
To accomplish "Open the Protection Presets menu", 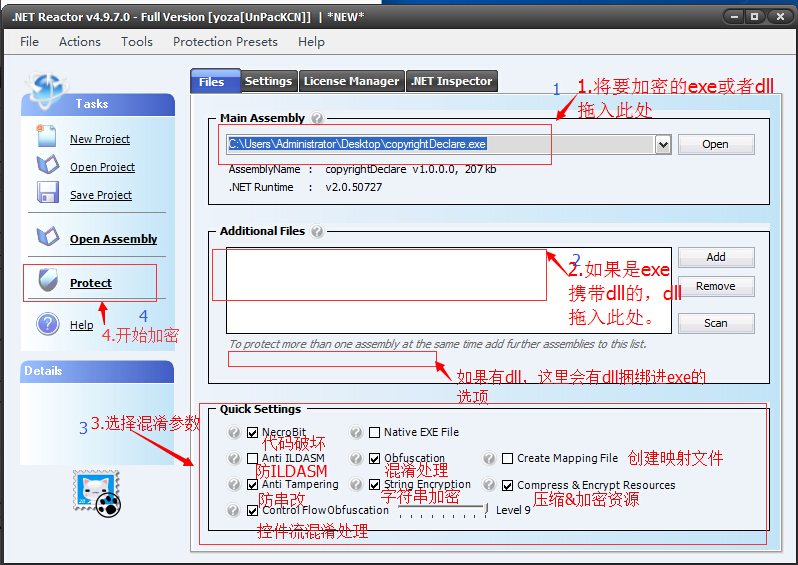I will click(225, 42).
